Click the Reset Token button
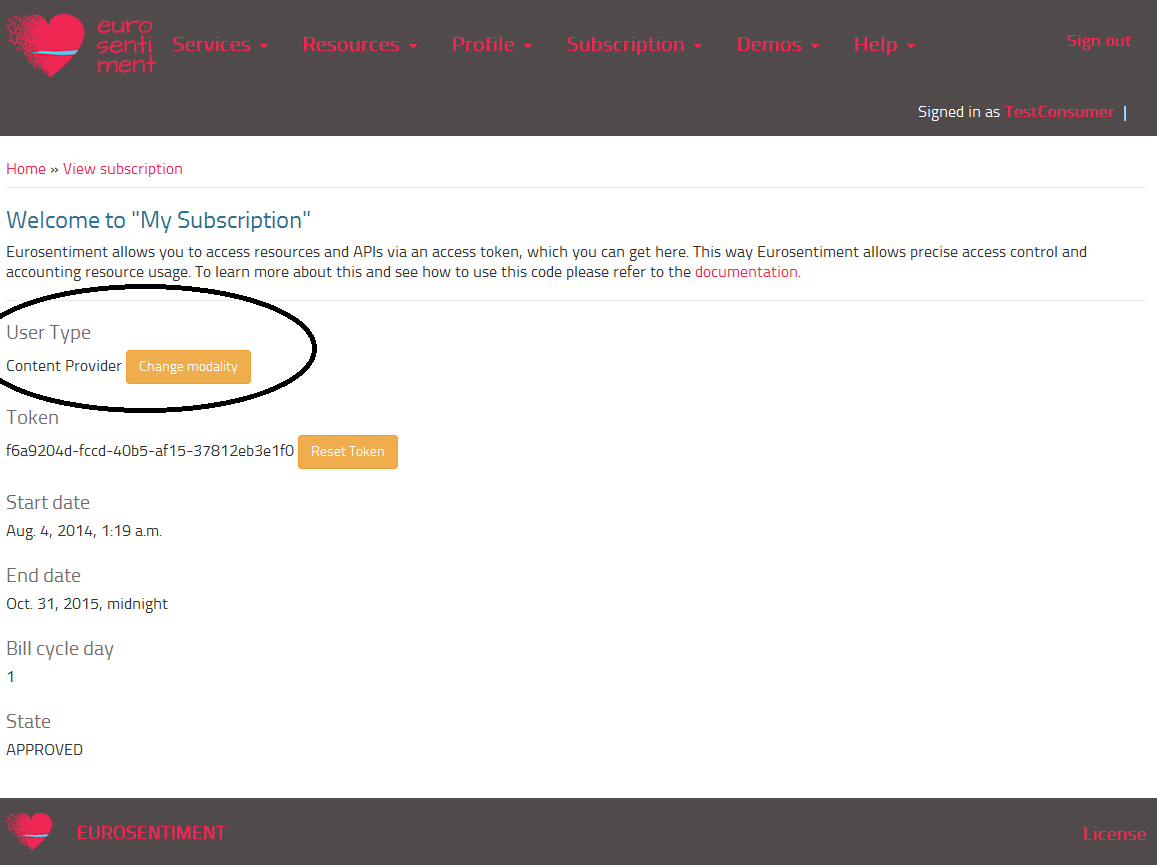Image resolution: width=1157 pixels, height=865 pixels. pyautogui.click(x=348, y=452)
